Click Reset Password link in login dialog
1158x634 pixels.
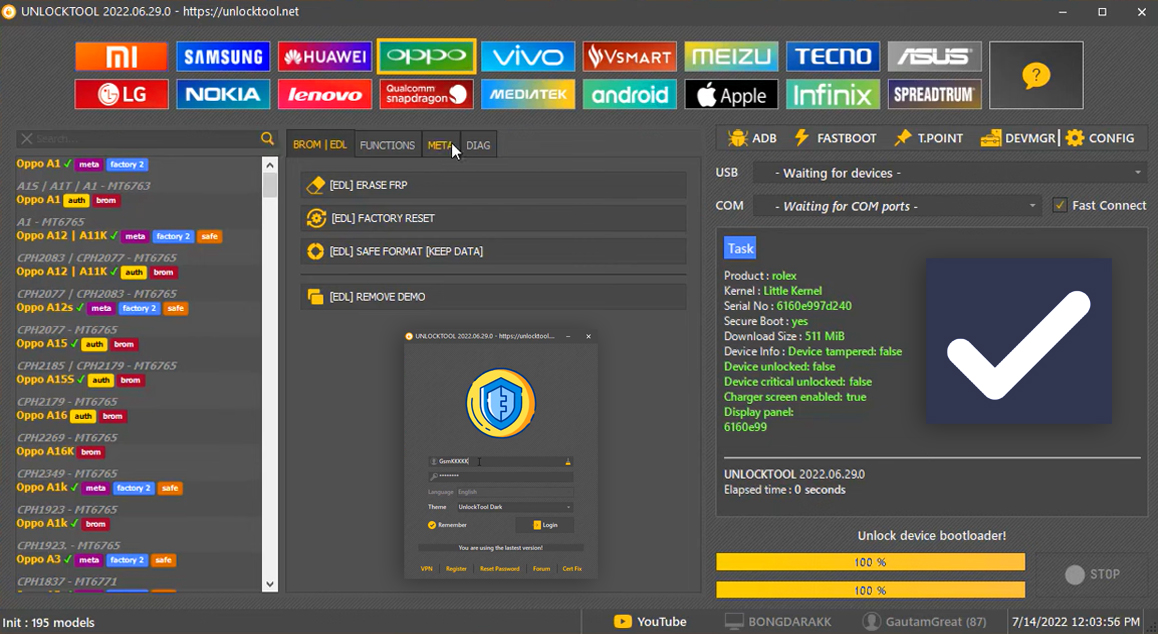pos(499,569)
